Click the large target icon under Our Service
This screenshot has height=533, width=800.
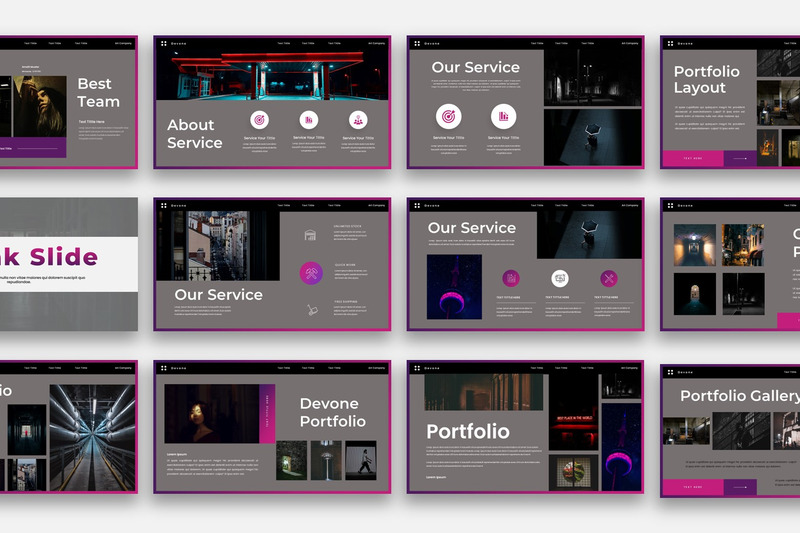click(448, 116)
